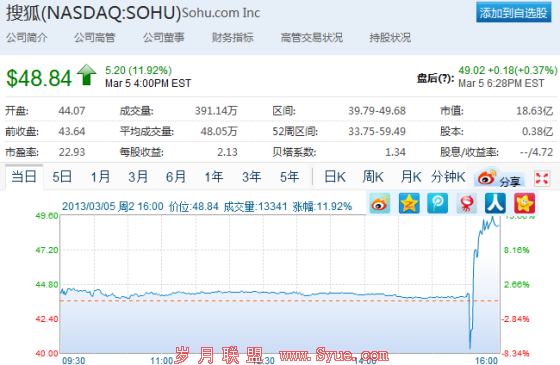This screenshot has height=365, width=560.
Task: Show the 分钟K chart
Action: tap(448, 177)
